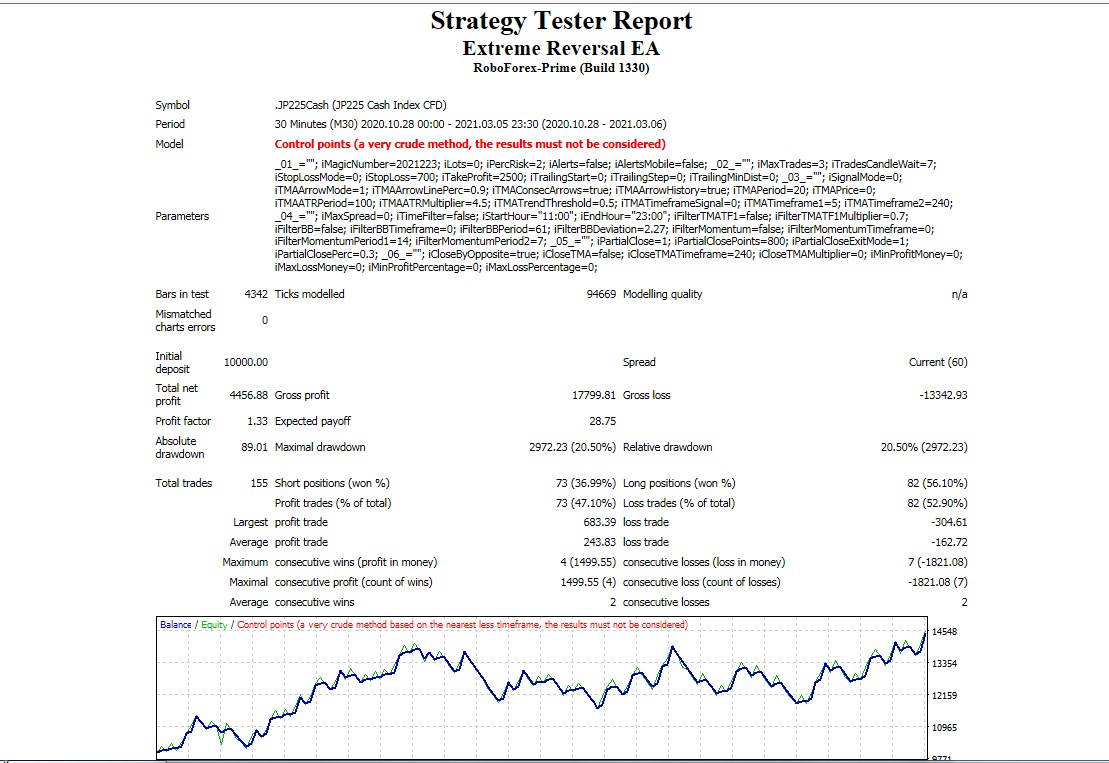Click the Balance legend label on chart
This screenshot has width=1109, height=763.
pos(175,625)
